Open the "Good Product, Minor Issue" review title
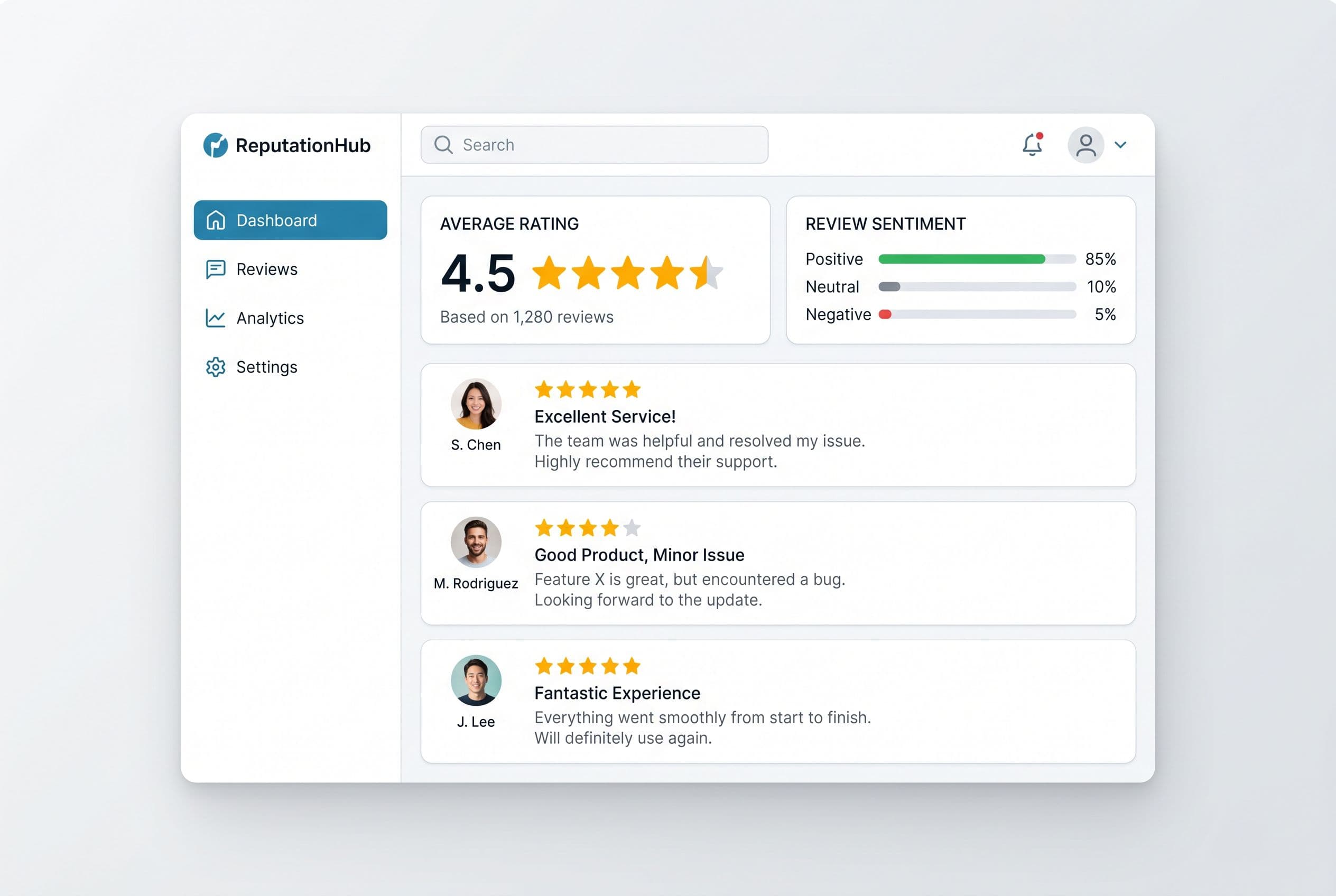Screen dimensions: 1336x896 [639, 555]
